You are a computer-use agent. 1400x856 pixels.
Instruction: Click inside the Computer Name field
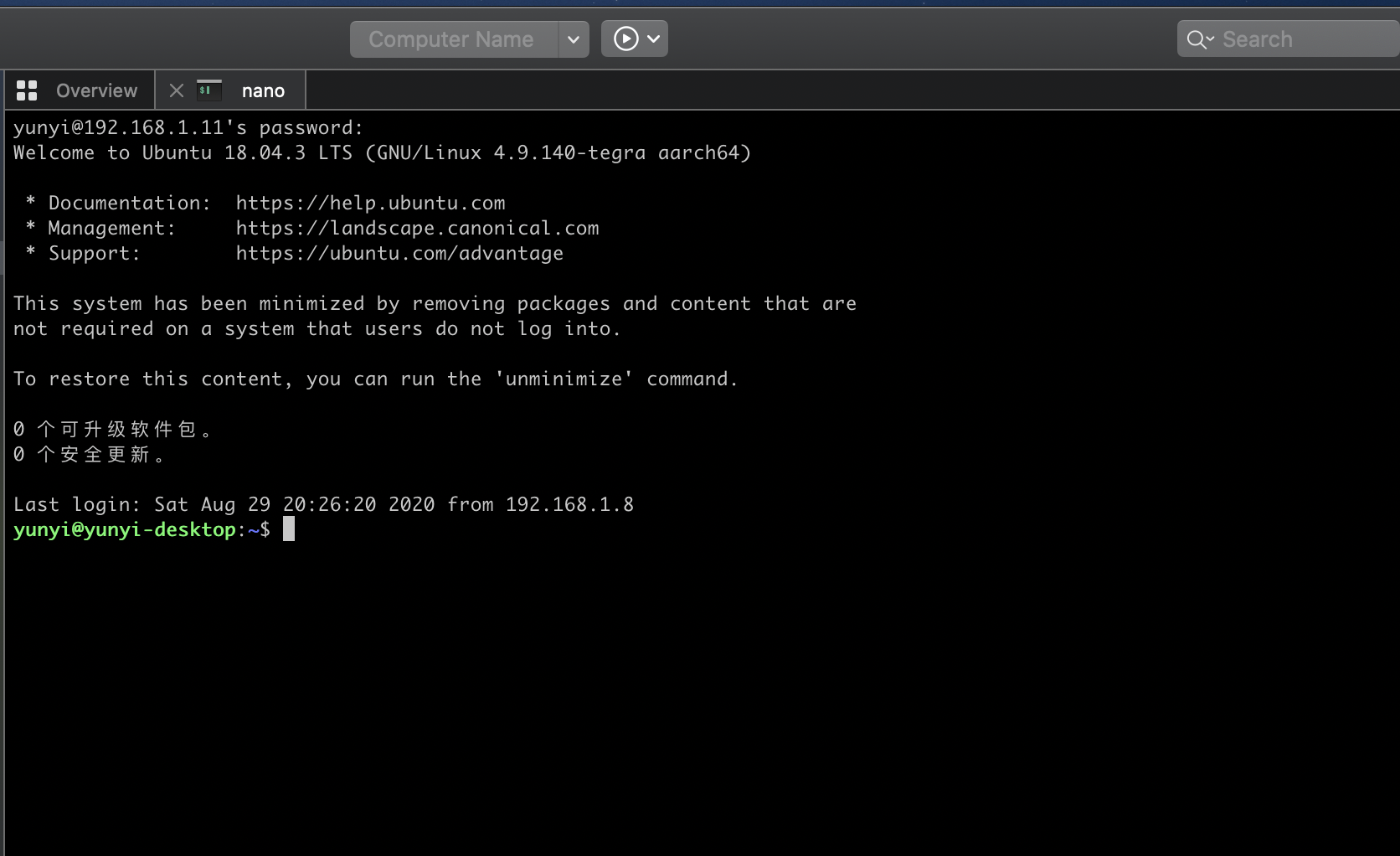pyautogui.click(x=452, y=39)
